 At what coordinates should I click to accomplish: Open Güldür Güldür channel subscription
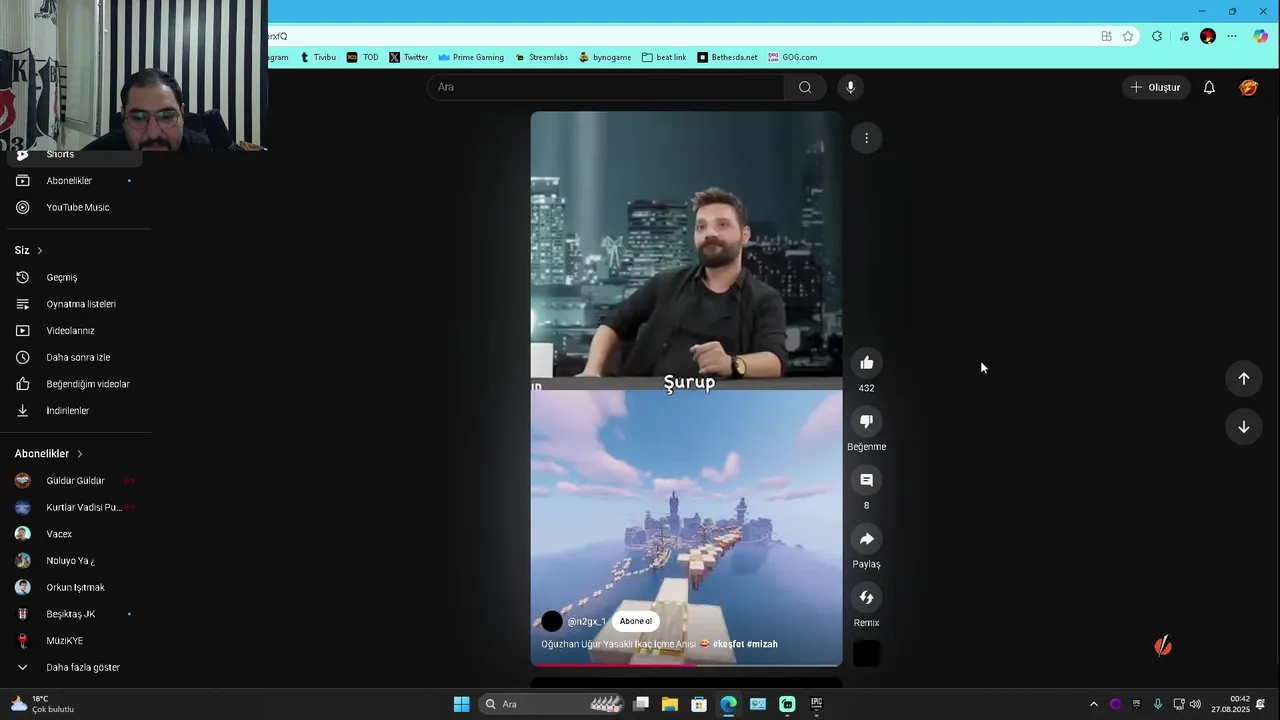76,481
